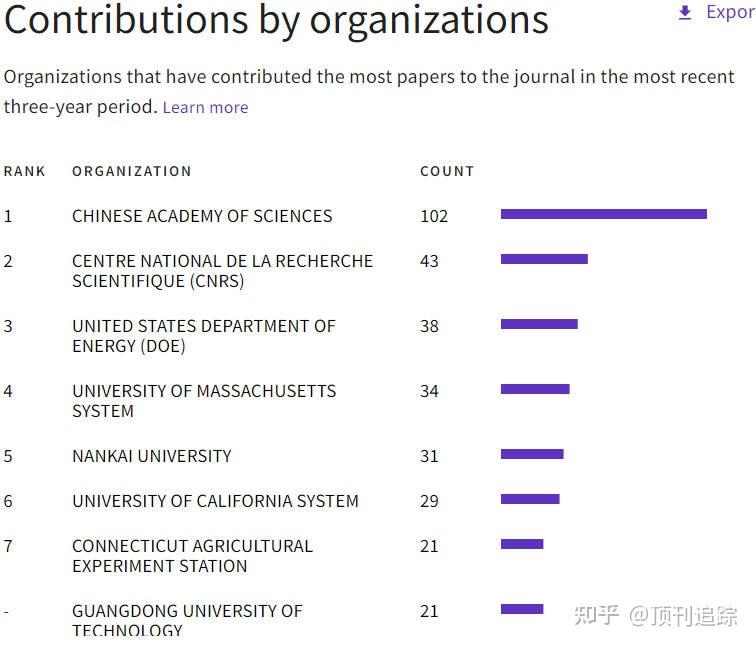Click the Department of Energy purple bar
756x647 pixels.
point(539,324)
